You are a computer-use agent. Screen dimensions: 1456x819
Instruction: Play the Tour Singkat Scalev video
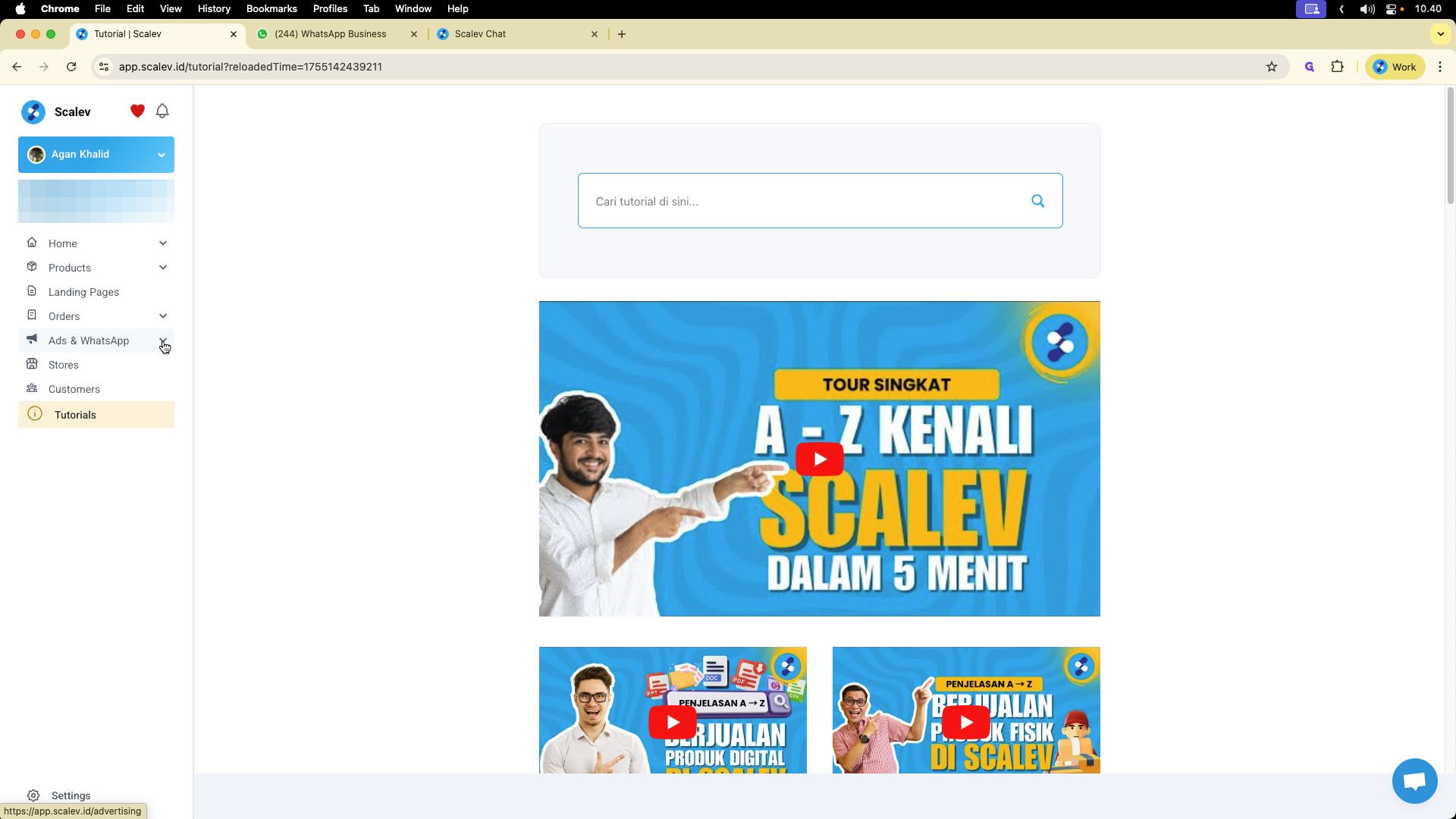click(x=819, y=459)
